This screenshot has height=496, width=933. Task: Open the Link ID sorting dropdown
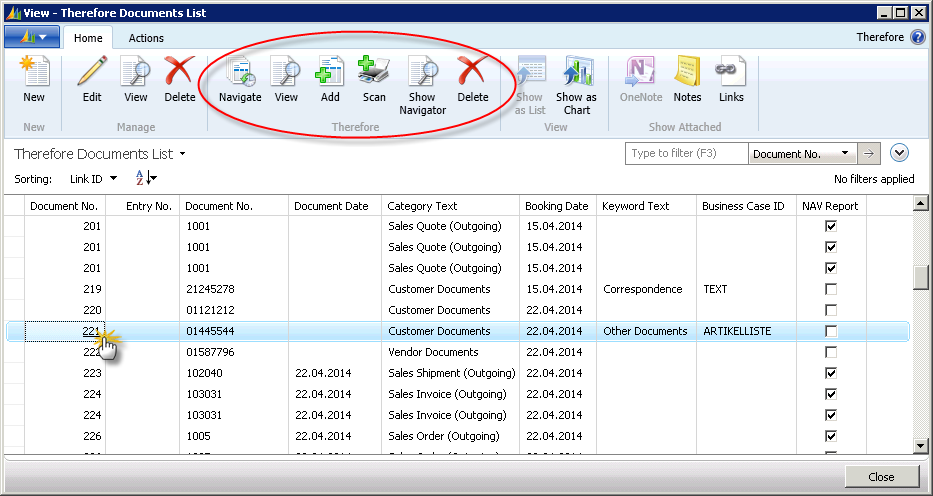113,179
